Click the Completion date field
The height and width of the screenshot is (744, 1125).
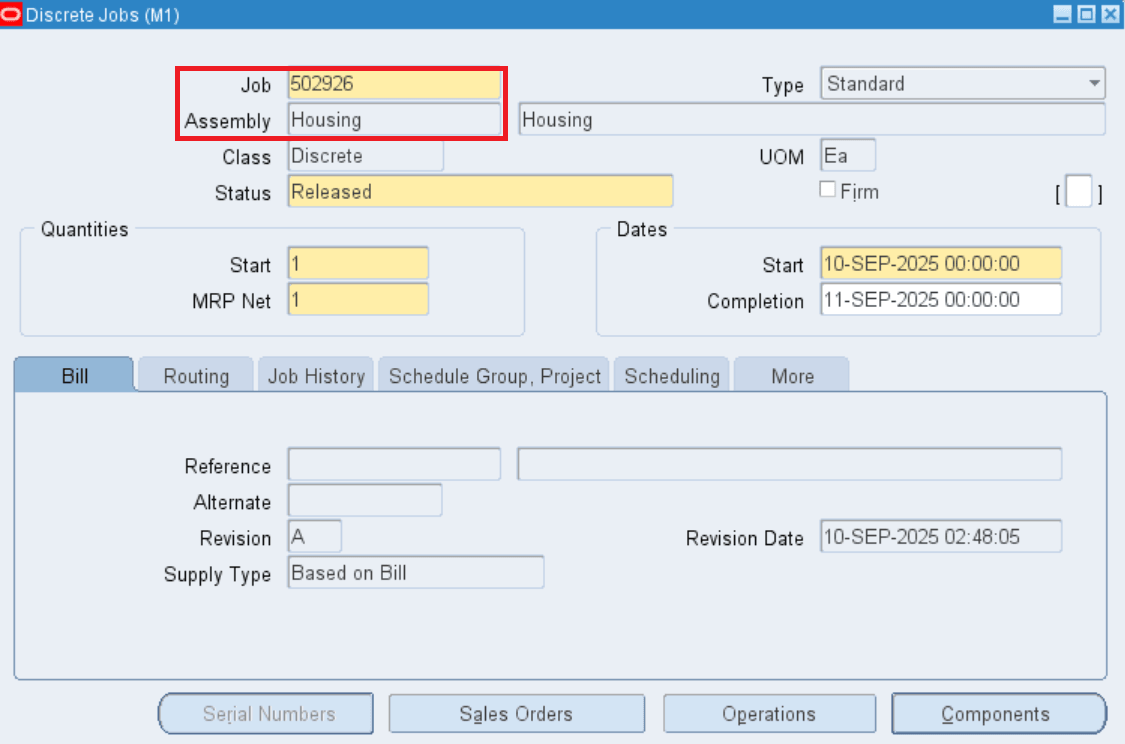point(940,300)
